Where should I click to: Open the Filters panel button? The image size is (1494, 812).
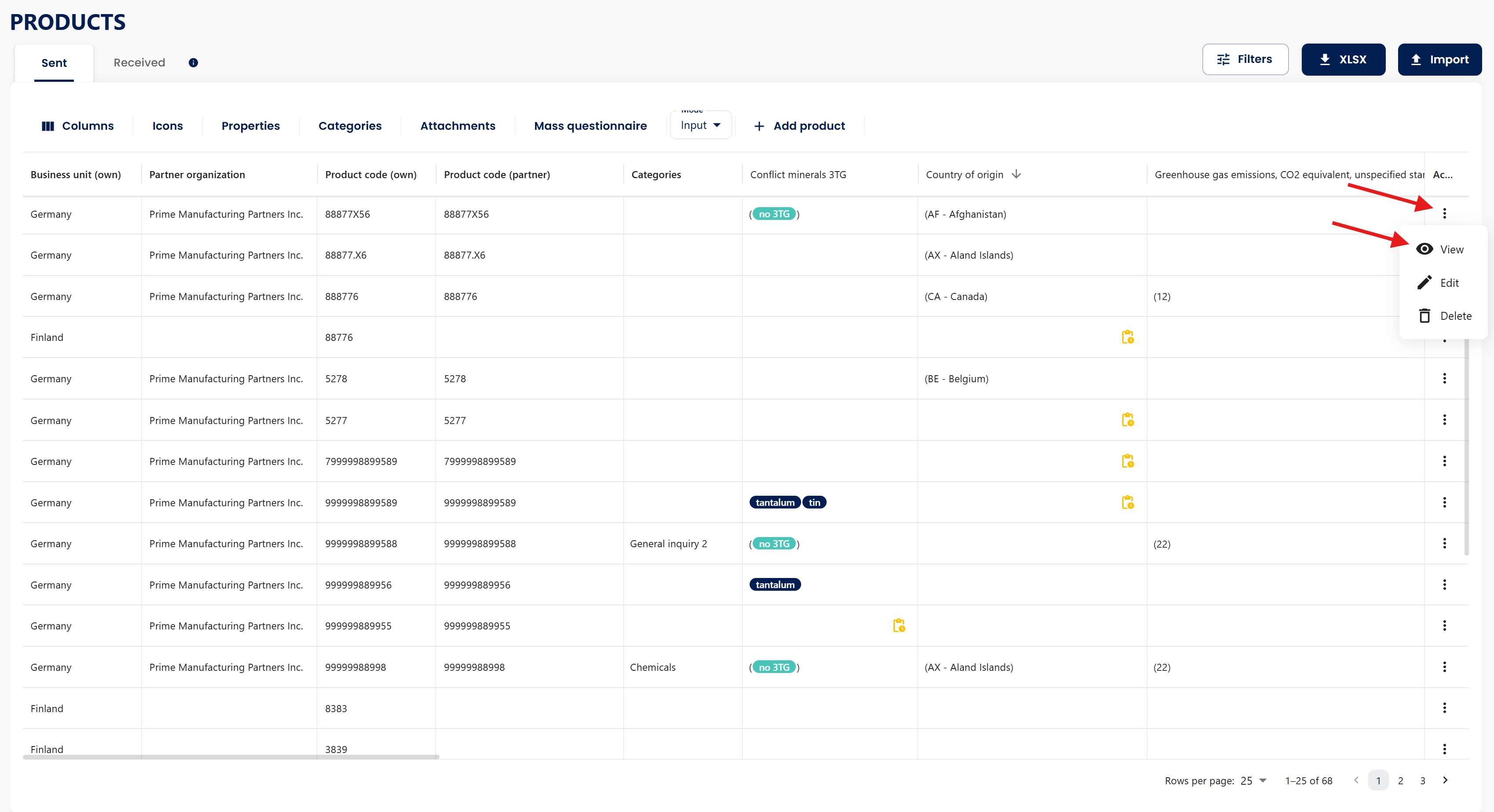point(1245,59)
